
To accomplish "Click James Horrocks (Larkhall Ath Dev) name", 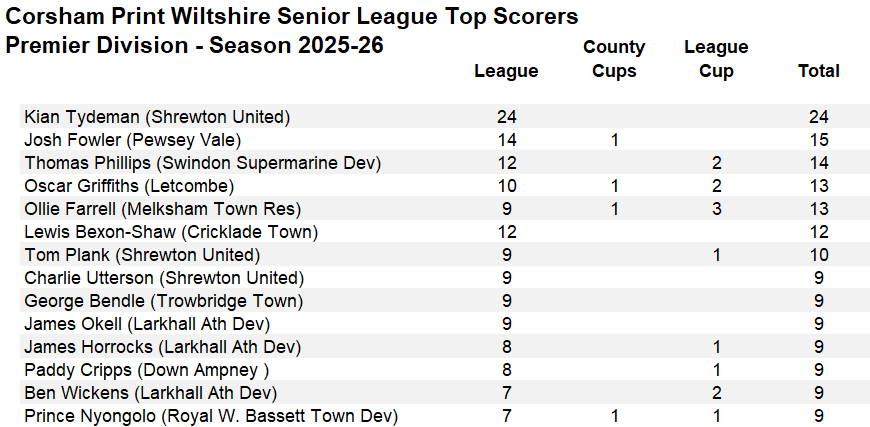I will pyautogui.click(x=162, y=347).
